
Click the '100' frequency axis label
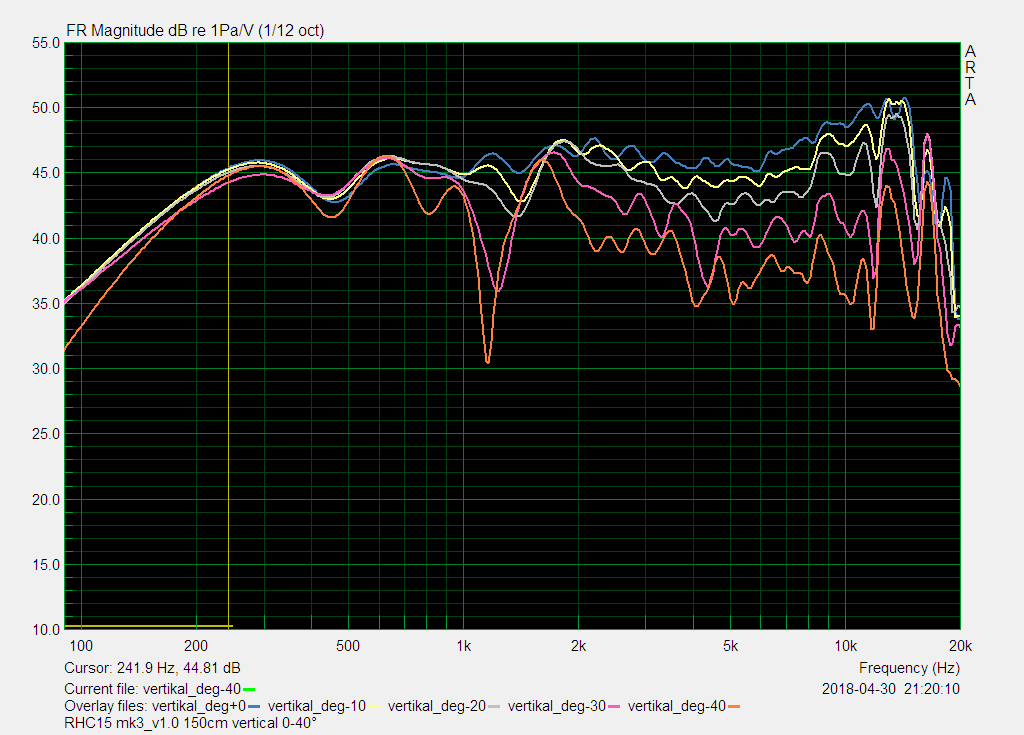point(81,646)
